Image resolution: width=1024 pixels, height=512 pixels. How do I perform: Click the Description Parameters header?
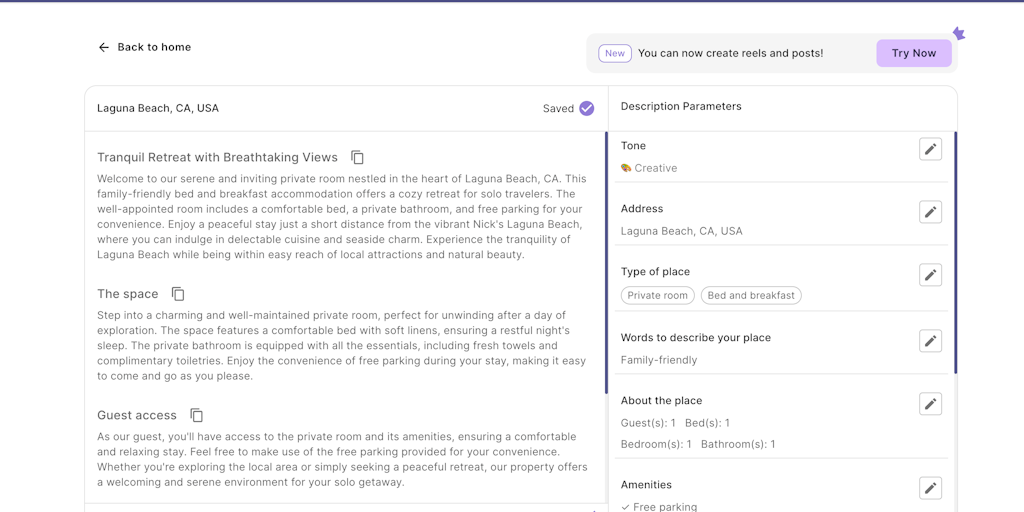click(681, 106)
